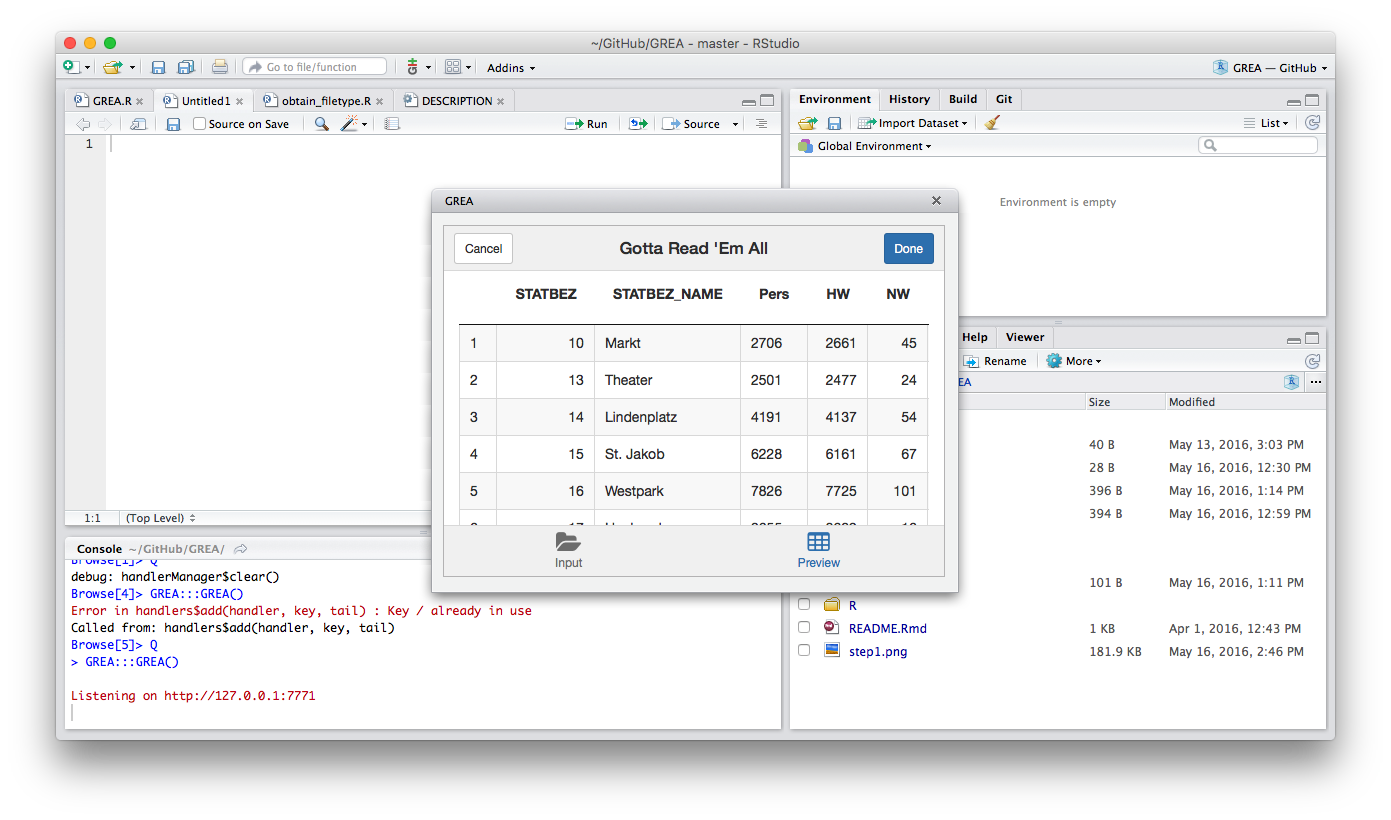Click the 'Lindenplatz' cell in preview table
Viewport: 1391px width, 820px height.
click(x=668, y=417)
